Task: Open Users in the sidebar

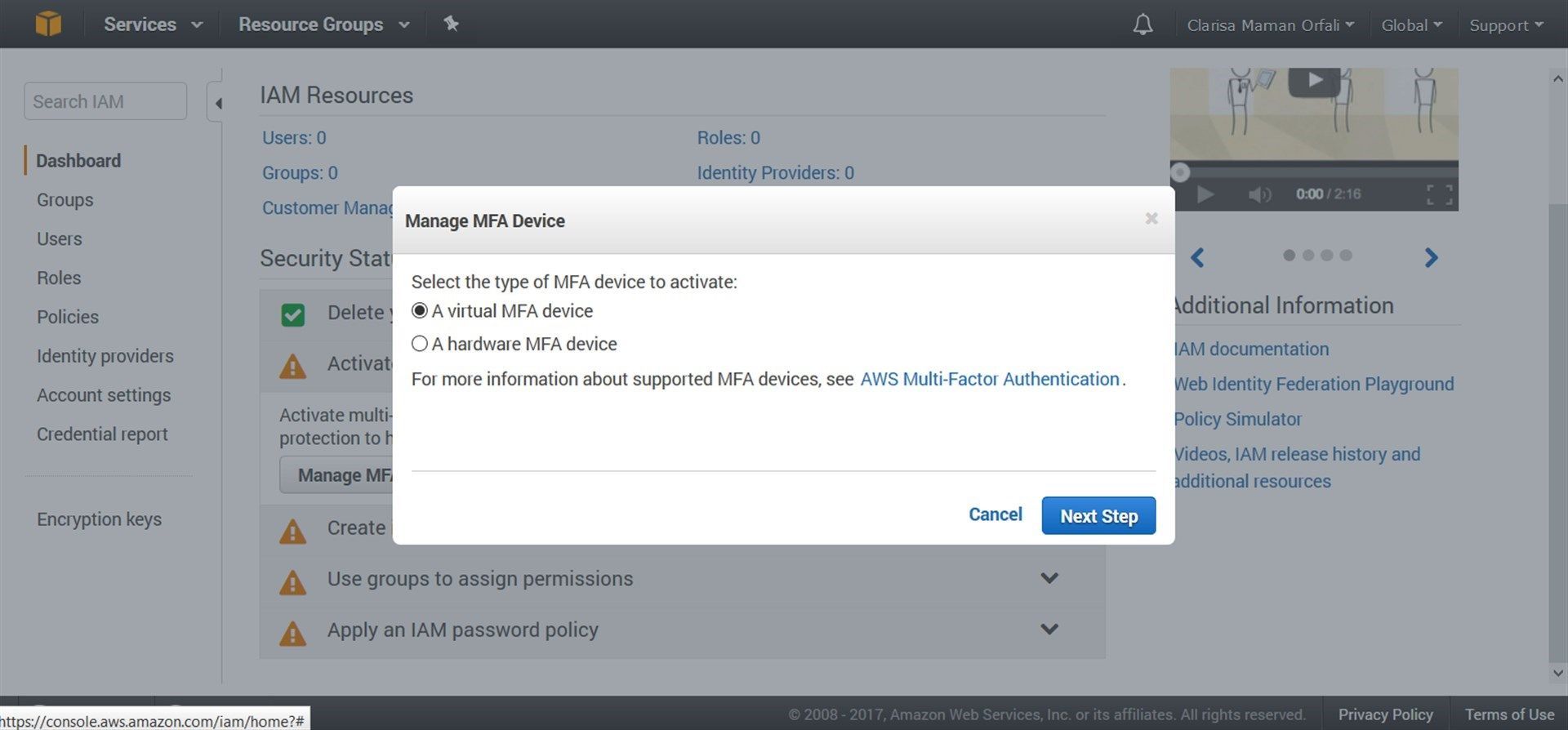Action: [59, 239]
